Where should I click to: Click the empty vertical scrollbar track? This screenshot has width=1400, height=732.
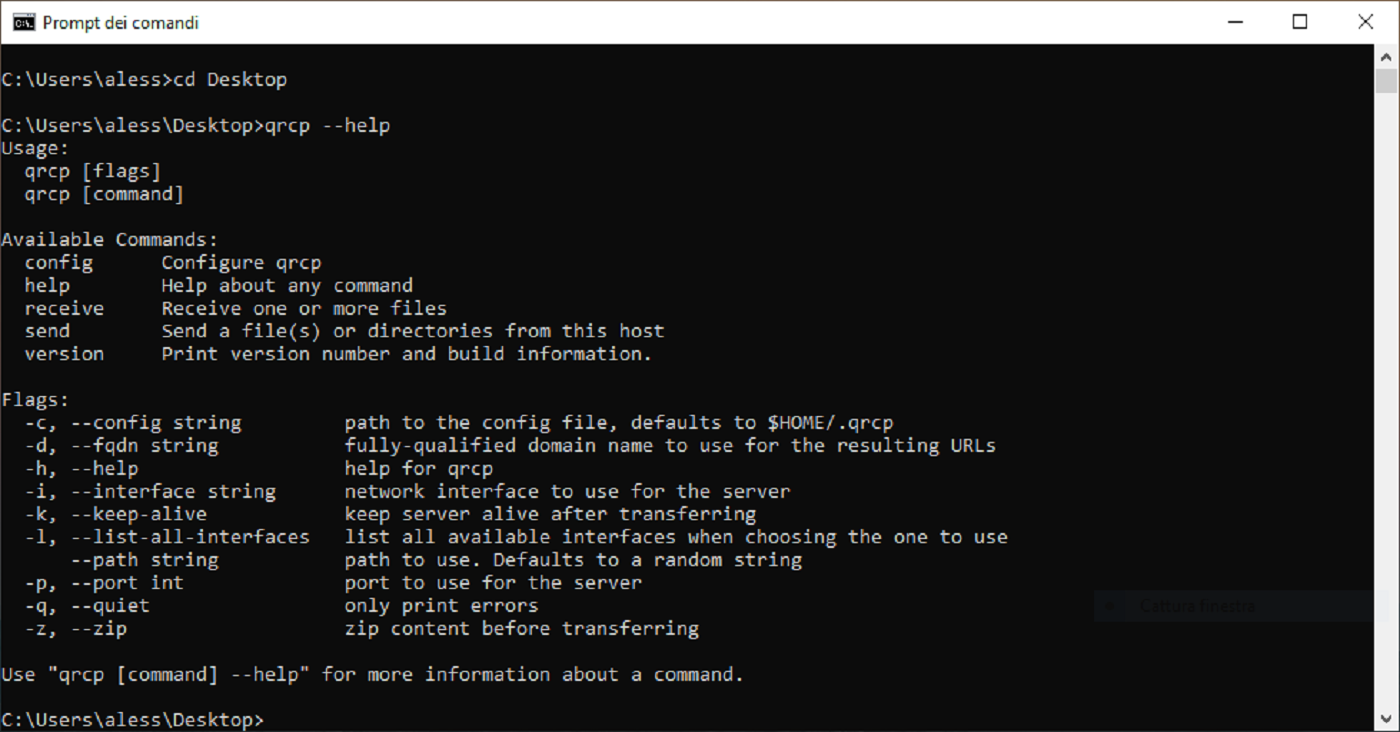[x=1385, y=400]
